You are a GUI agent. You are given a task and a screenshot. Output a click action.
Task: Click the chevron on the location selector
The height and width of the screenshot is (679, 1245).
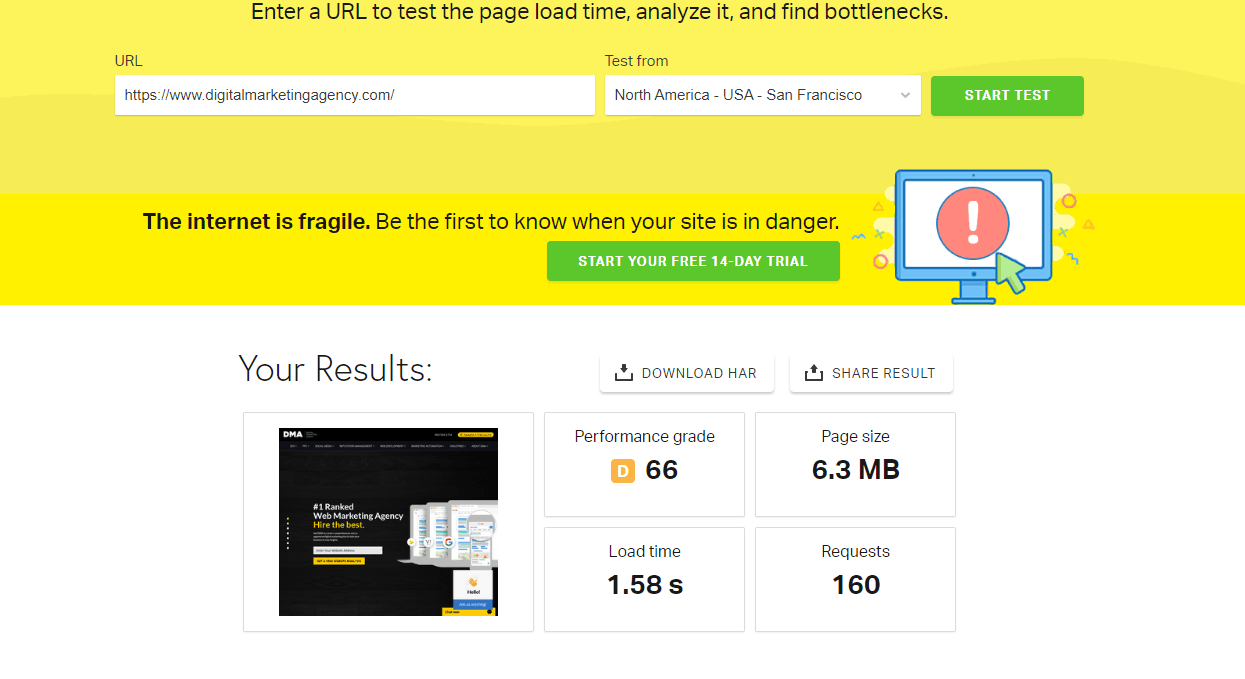[x=903, y=95]
